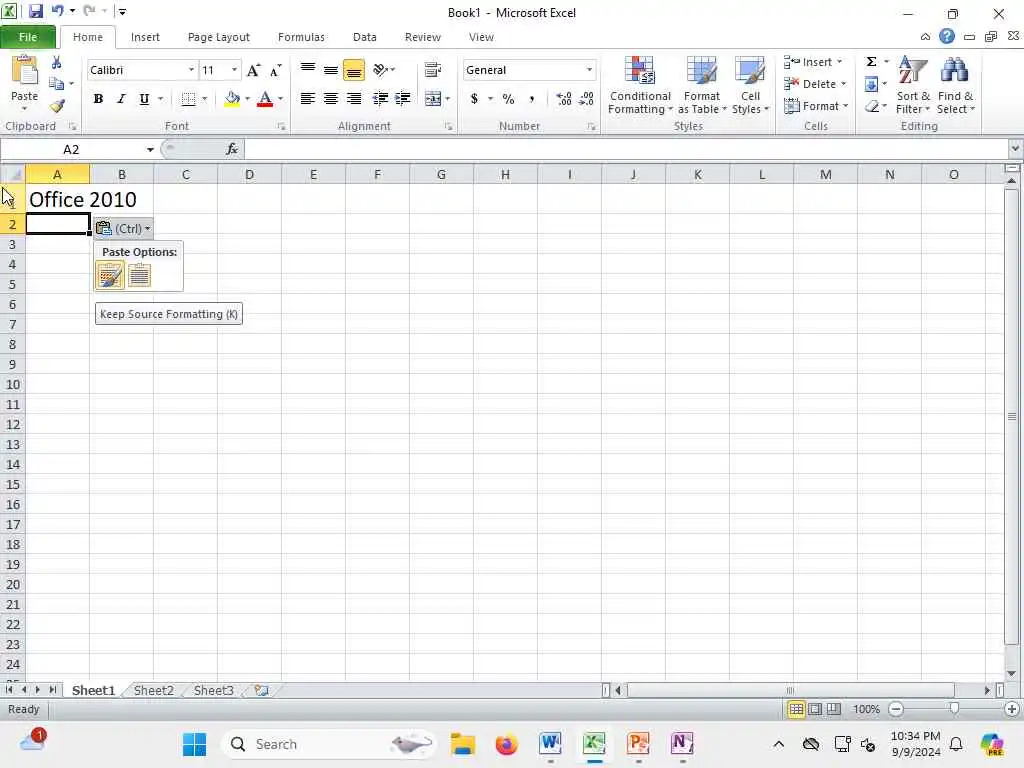Open Sort & Filter menu
This screenshot has height=768, width=1024.
[x=913, y=85]
